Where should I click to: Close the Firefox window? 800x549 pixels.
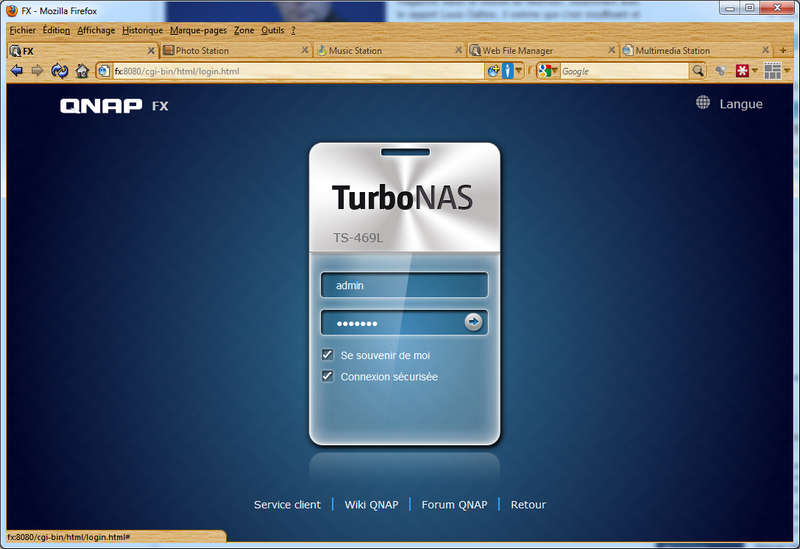coord(777,8)
